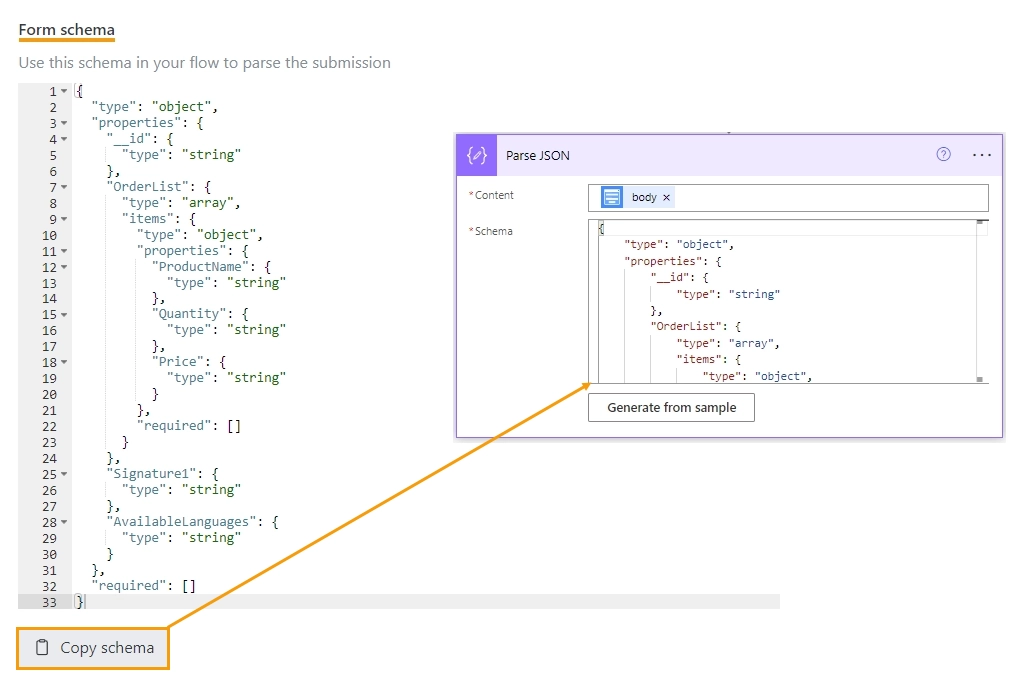The height and width of the screenshot is (680, 1016).
Task: Collapse the Signature1 fold on line 25
Action: click(x=64, y=475)
